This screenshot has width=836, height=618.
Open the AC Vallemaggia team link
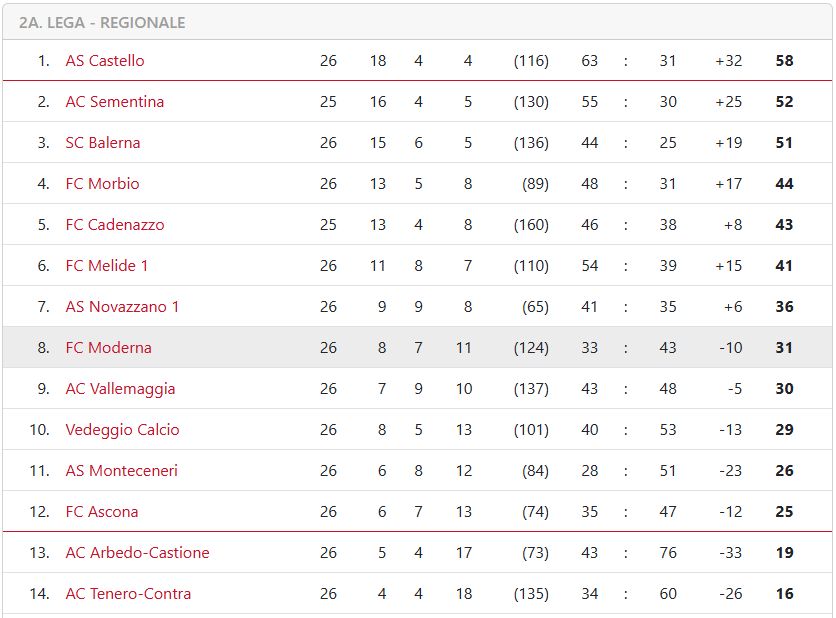pos(120,389)
